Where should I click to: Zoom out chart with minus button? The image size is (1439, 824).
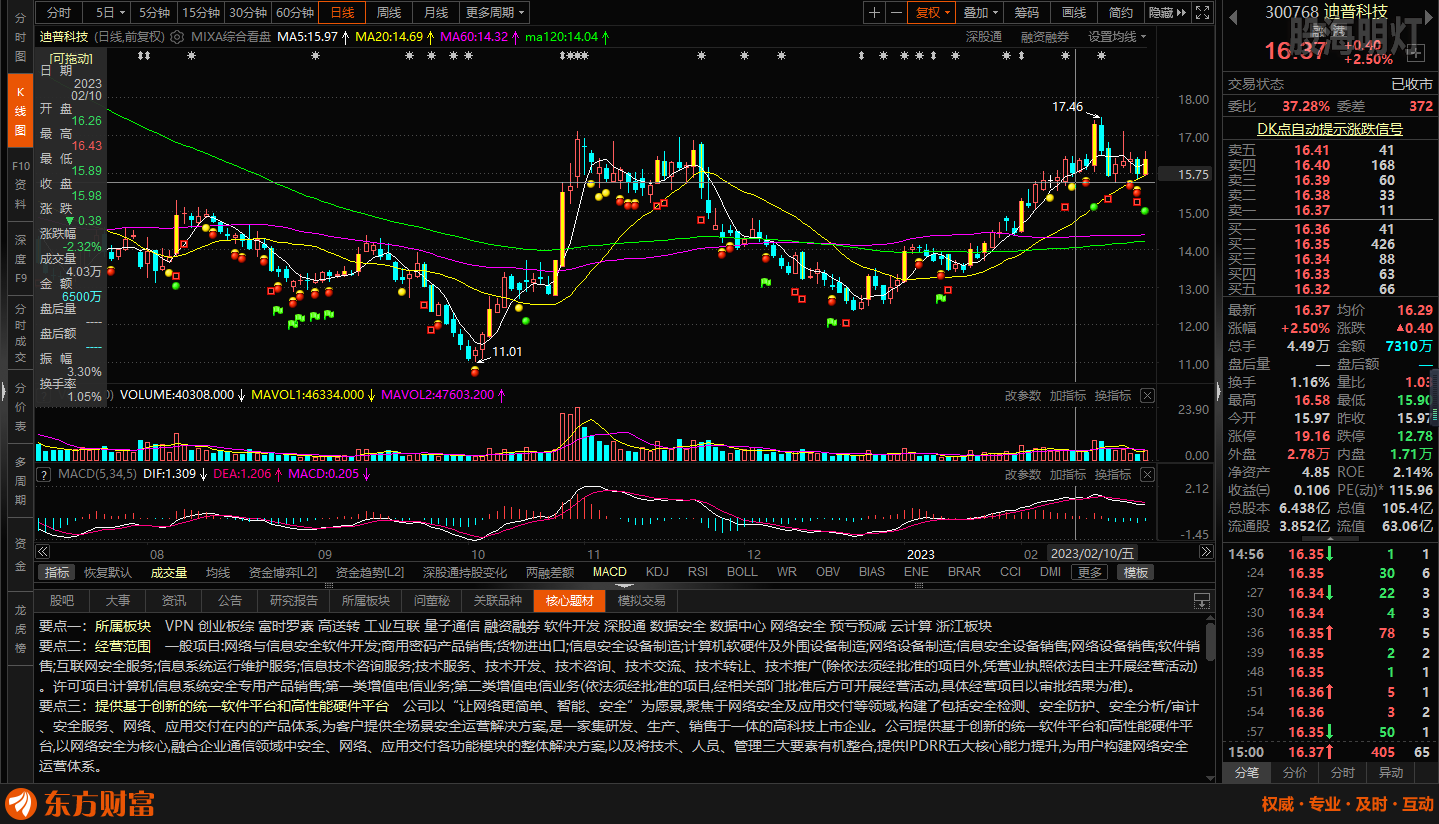click(895, 13)
